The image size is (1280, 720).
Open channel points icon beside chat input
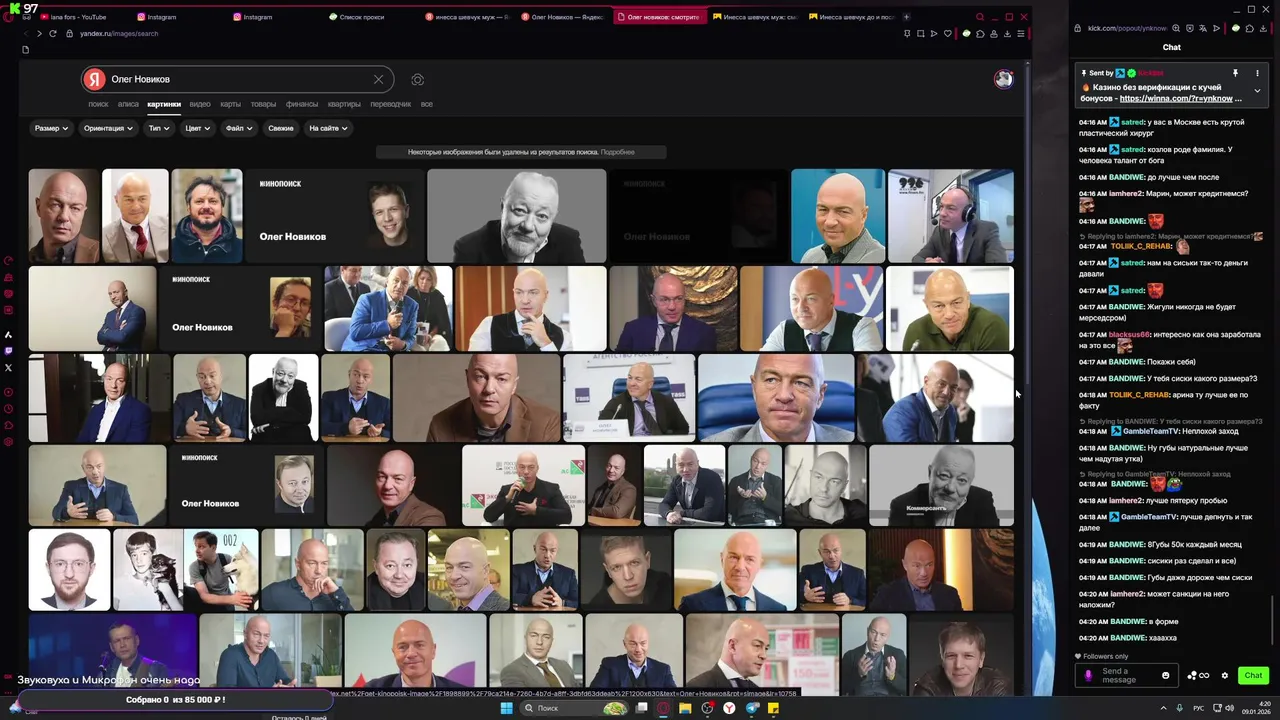(1197, 676)
